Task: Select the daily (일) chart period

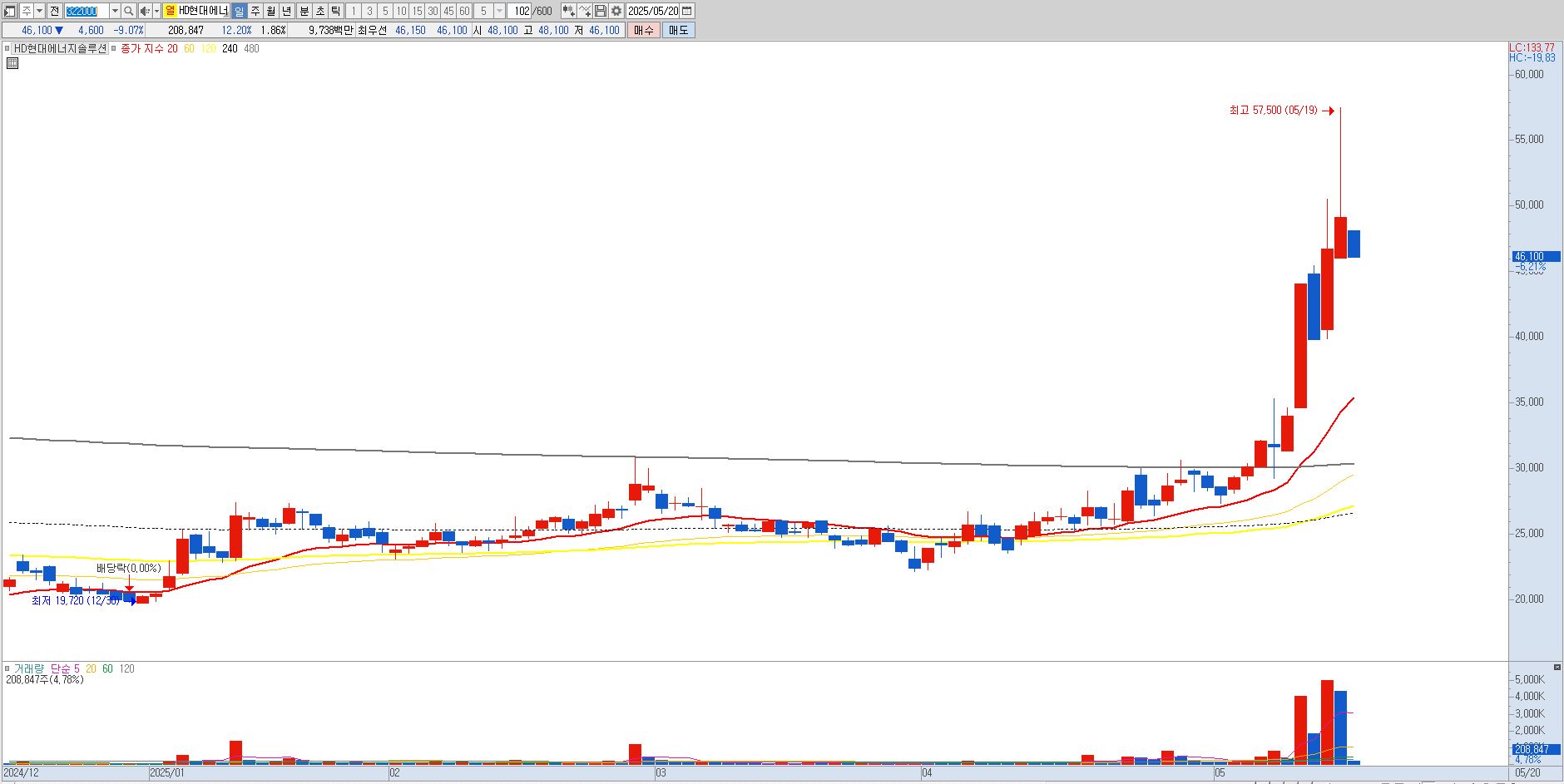Action: coord(239,11)
